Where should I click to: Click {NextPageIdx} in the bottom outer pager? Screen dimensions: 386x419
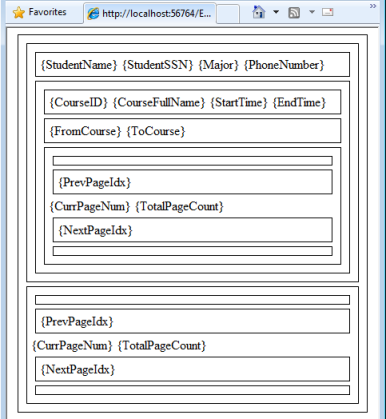click(x=78, y=369)
